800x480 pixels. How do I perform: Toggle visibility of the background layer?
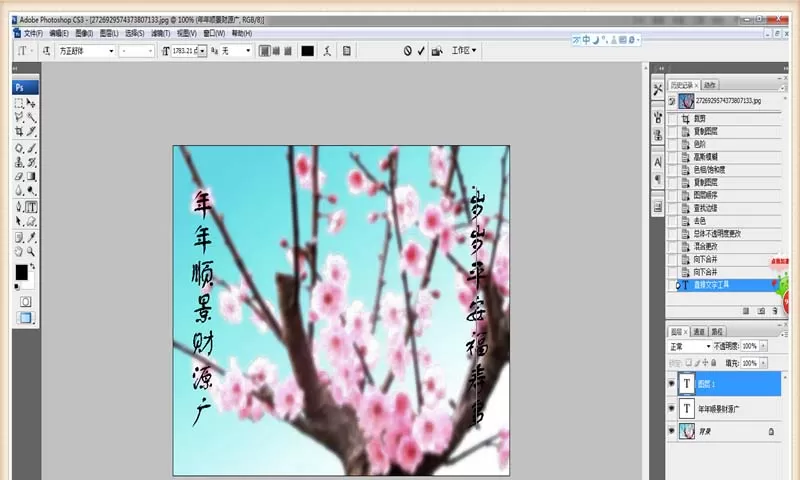(x=671, y=432)
